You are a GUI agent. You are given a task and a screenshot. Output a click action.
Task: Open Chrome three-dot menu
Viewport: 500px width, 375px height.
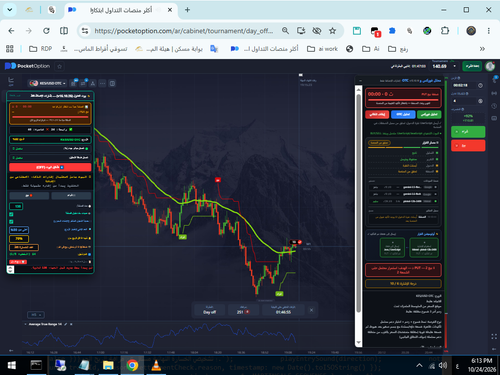click(489, 31)
